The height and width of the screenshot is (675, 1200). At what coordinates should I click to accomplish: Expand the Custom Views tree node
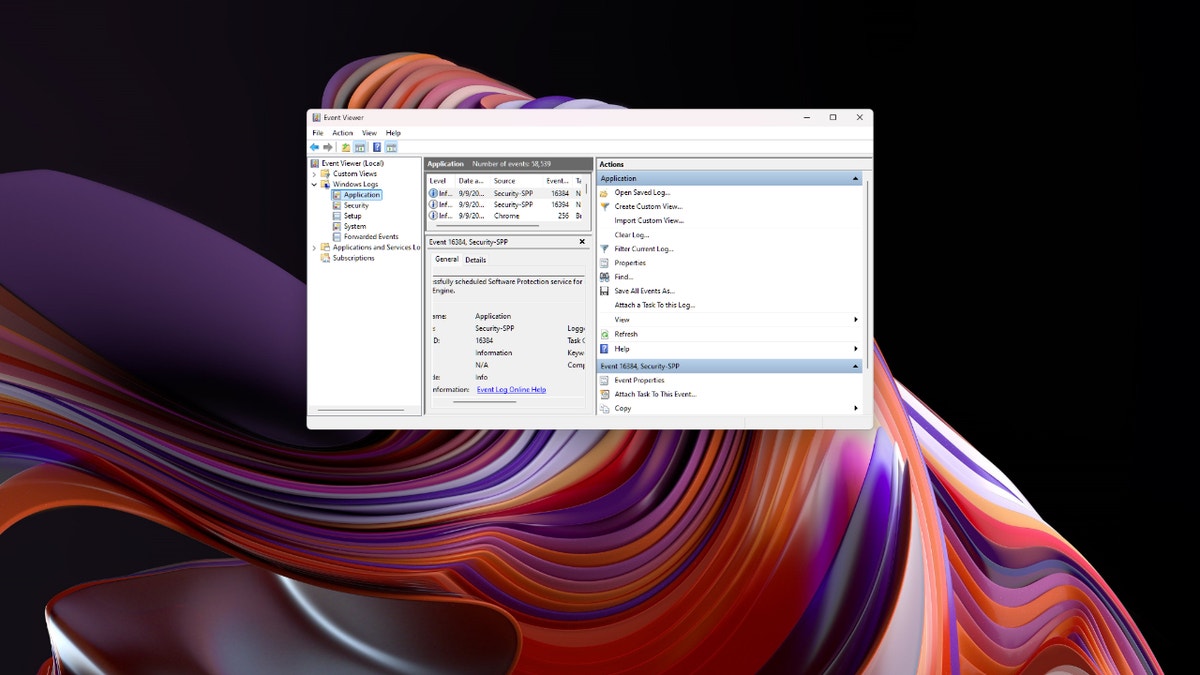tap(314, 174)
